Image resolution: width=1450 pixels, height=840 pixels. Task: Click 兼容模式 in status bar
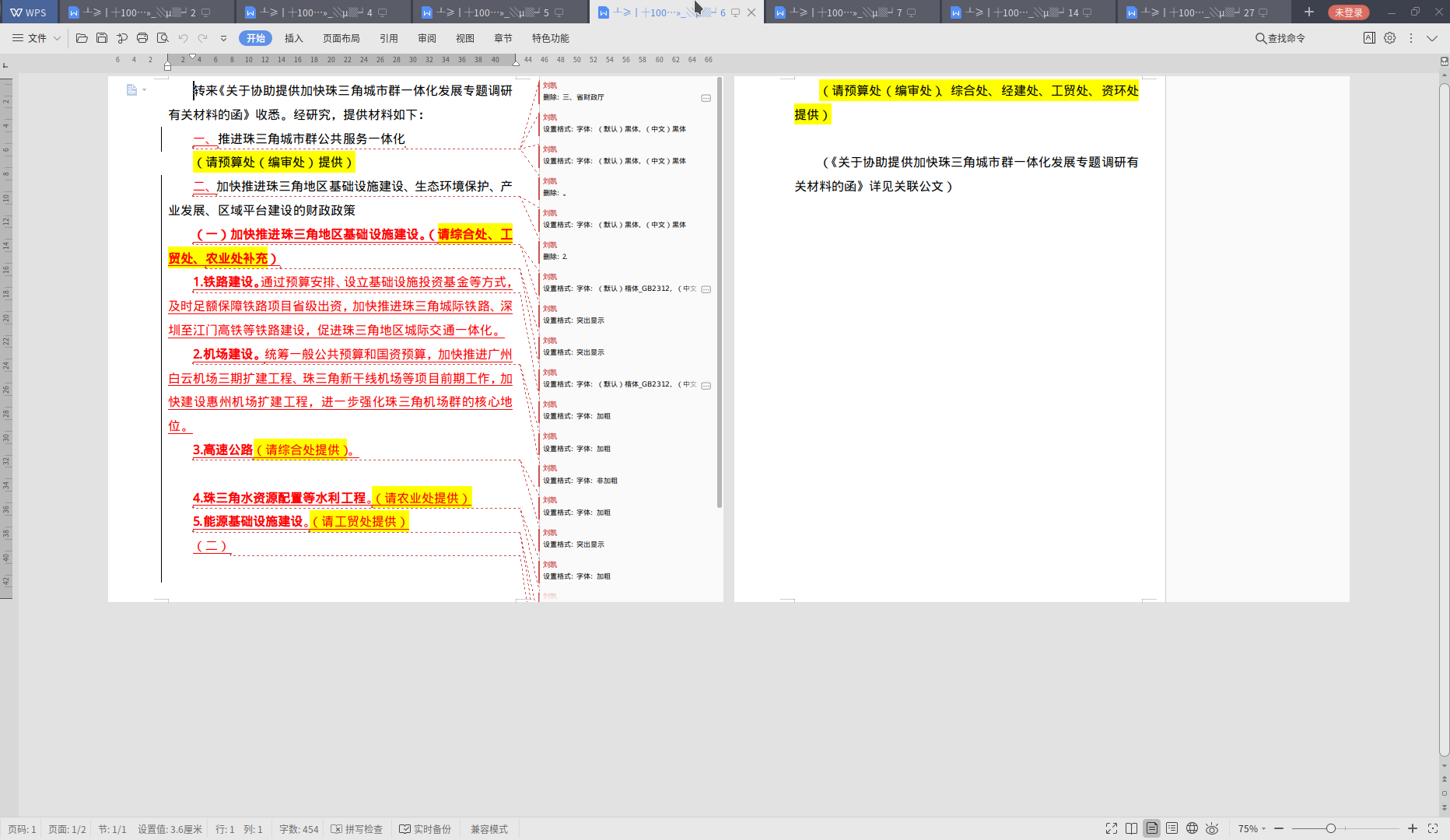489,829
